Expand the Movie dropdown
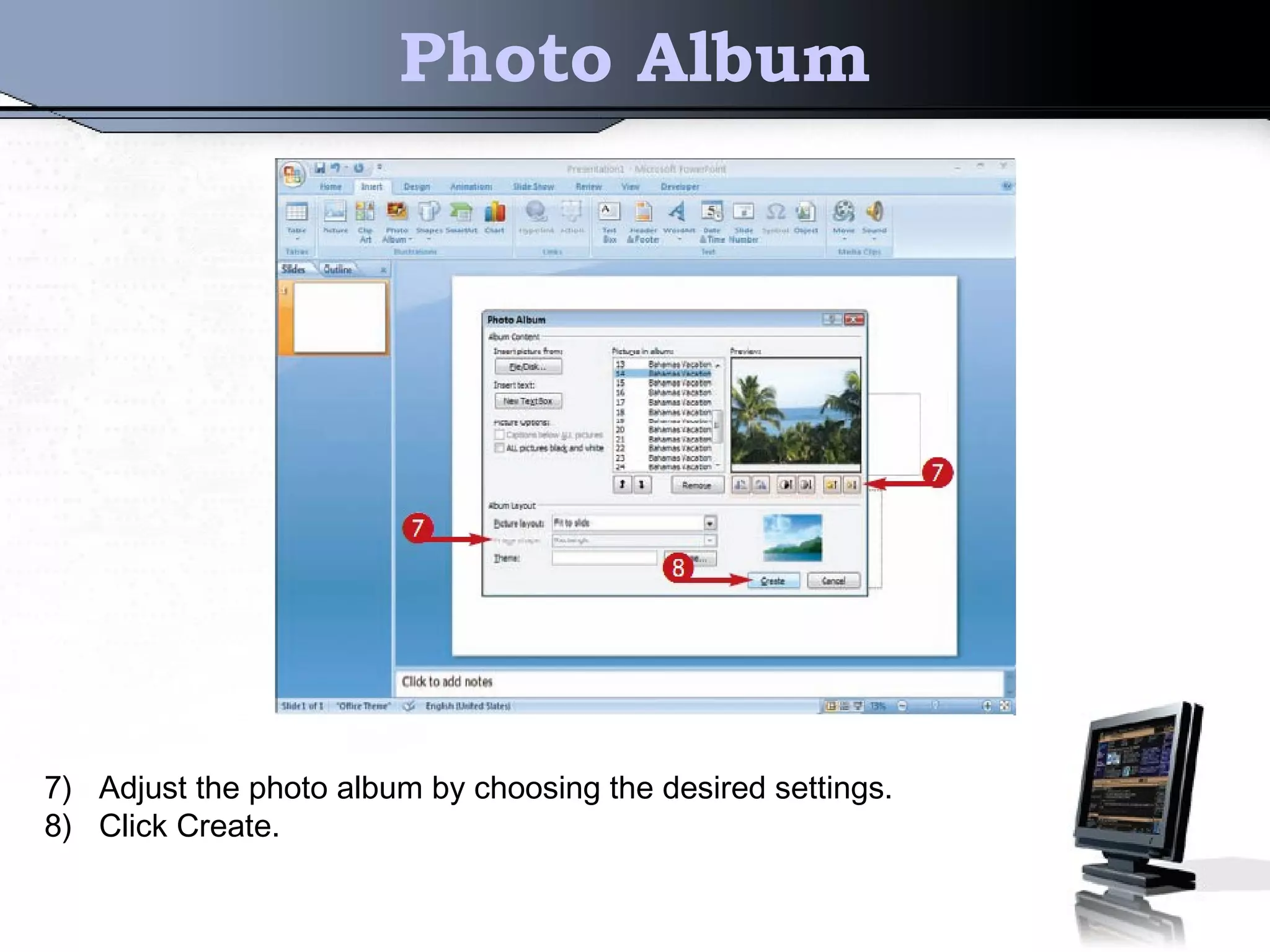Image resolution: width=1270 pixels, height=952 pixels. click(x=843, y=240)
